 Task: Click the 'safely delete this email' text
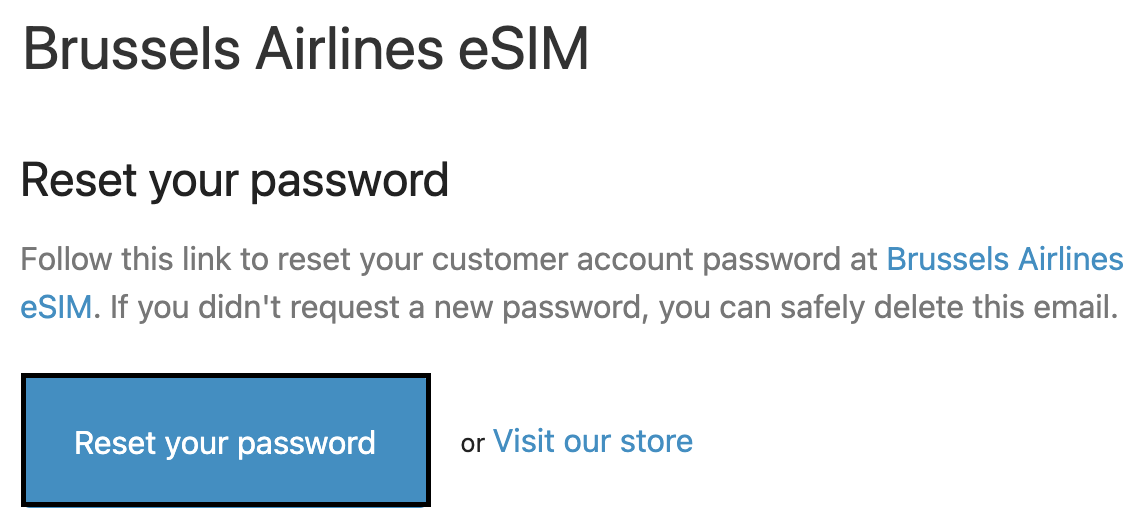940,306
